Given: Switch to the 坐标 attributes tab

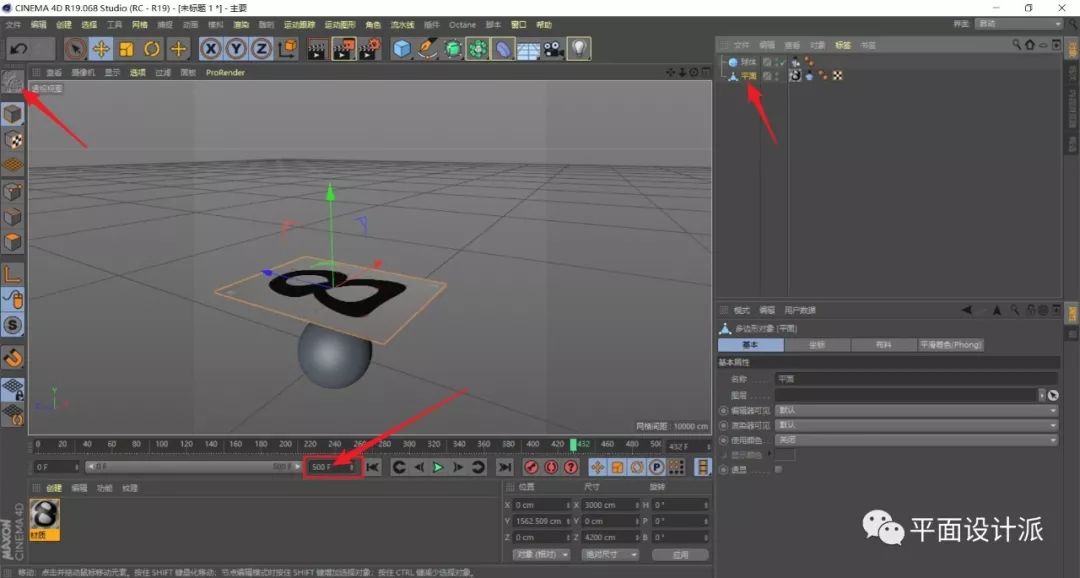Looking at the screenshot, I should pyautogui.click(x=817, y=345).
